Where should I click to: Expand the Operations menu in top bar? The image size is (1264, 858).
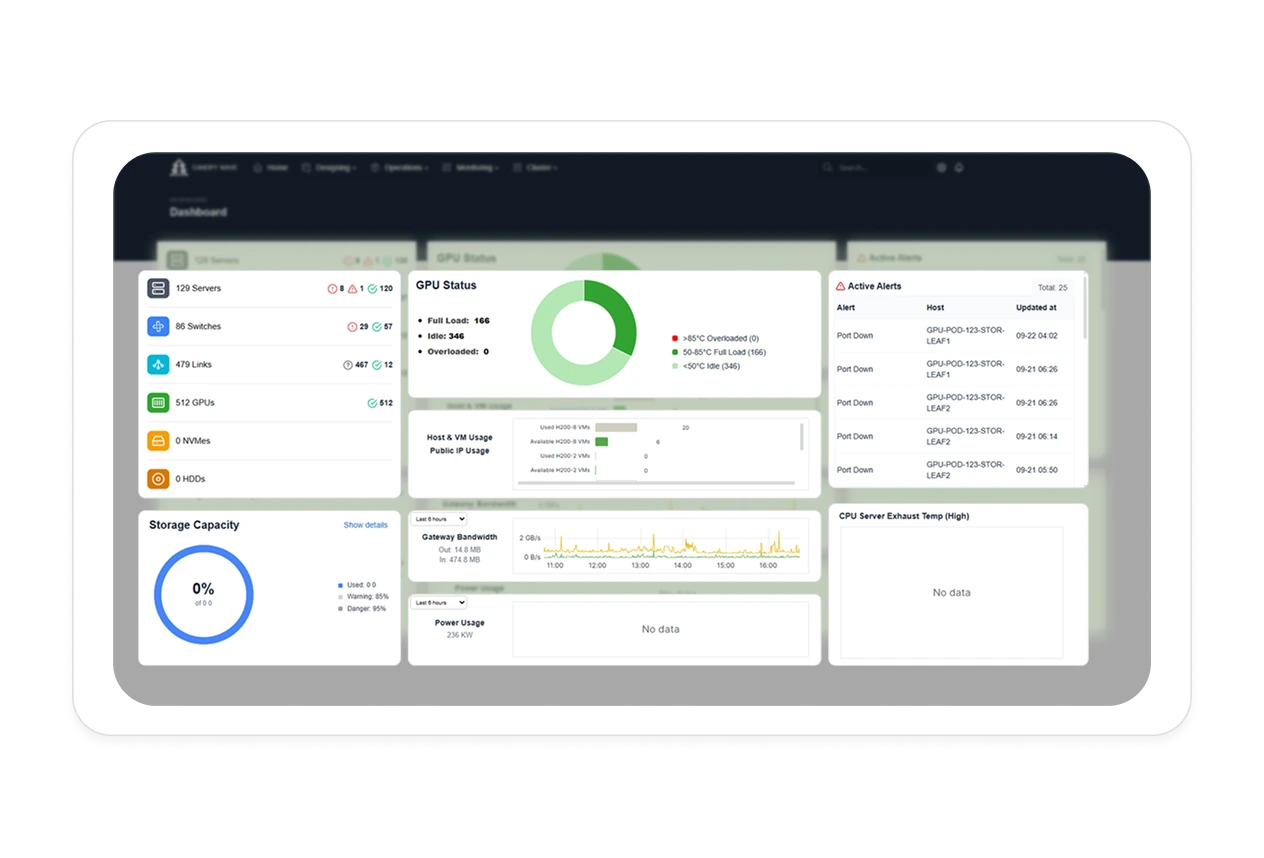[x=399, y=168]
